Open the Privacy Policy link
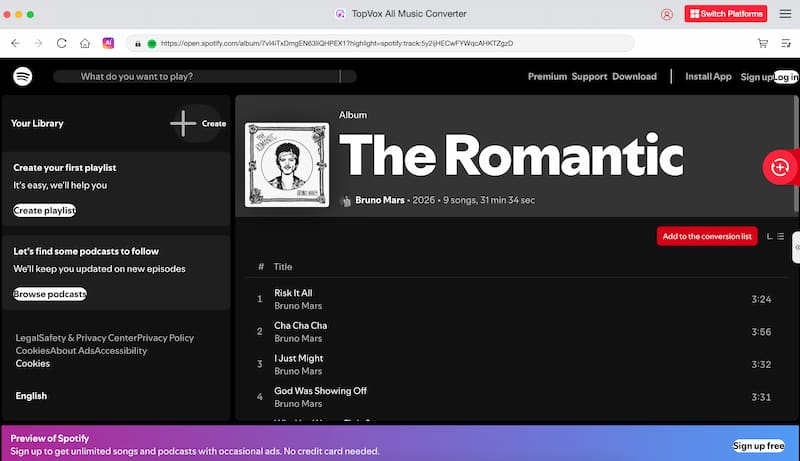Screen dimensions: 800x461 click(165, 338)
